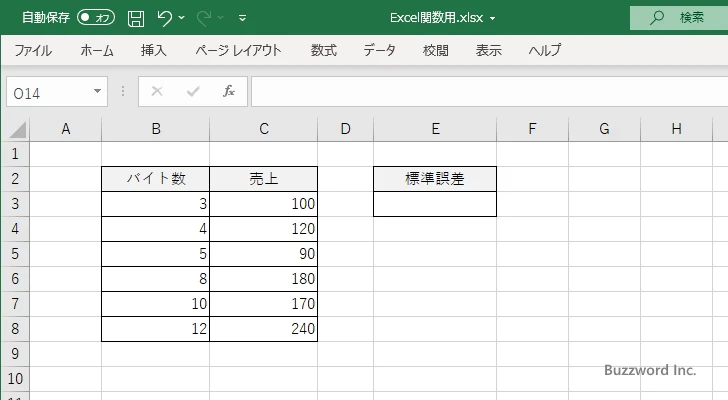Click cell B3 containing 3

pos(156,204)
